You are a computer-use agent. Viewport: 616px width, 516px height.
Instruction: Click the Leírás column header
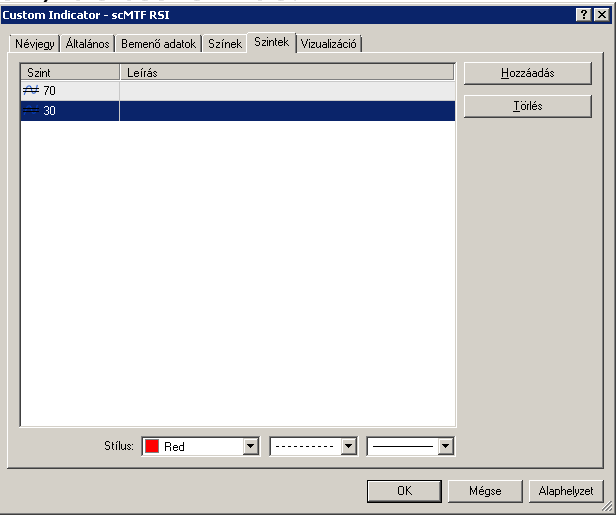(x=287, y=73)
